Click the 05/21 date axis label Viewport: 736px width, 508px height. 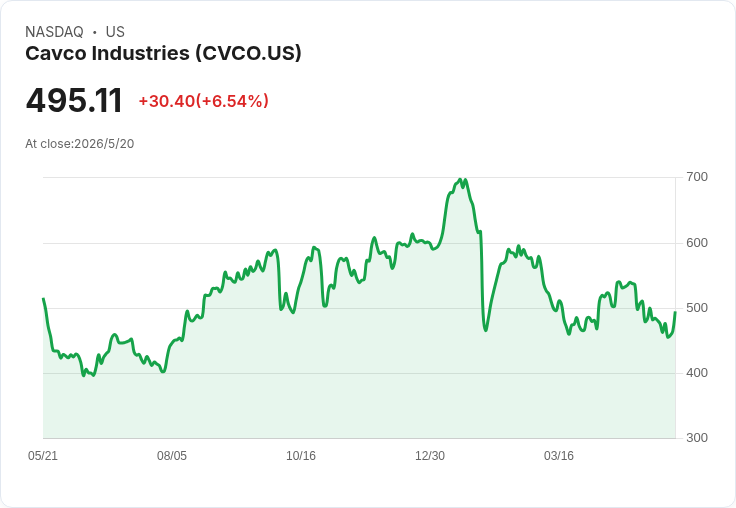43,456
